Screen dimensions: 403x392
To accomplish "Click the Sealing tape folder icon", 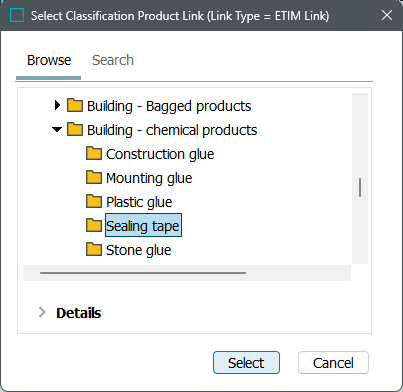I will (x=94, y=226).
